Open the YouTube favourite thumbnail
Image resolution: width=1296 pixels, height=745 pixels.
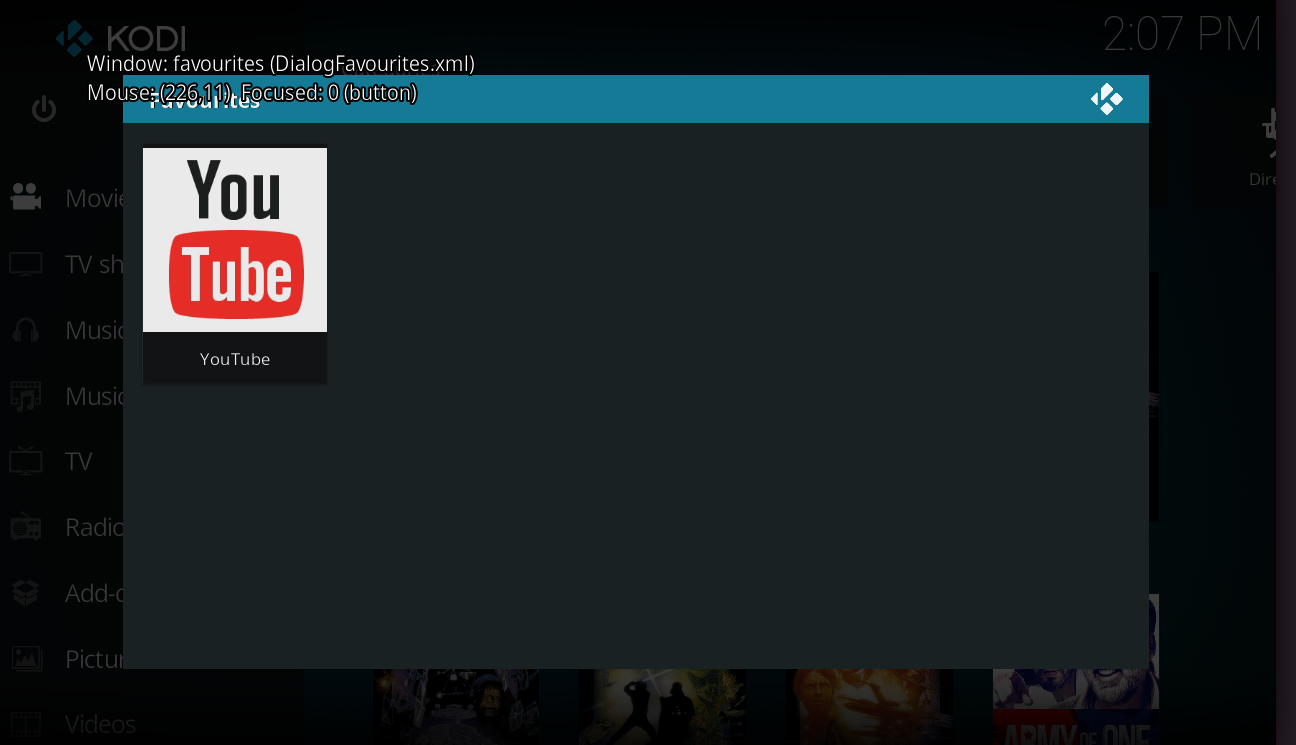pos(235,240)
